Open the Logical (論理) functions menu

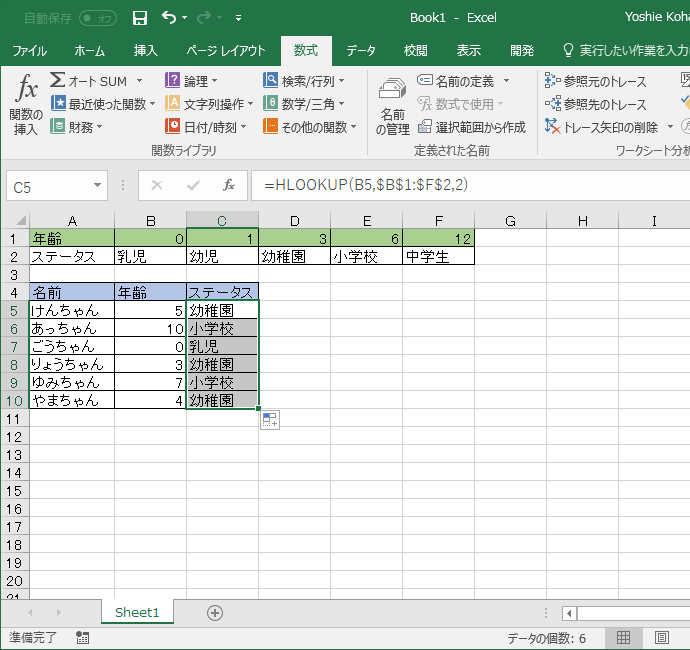pos(191,81)
